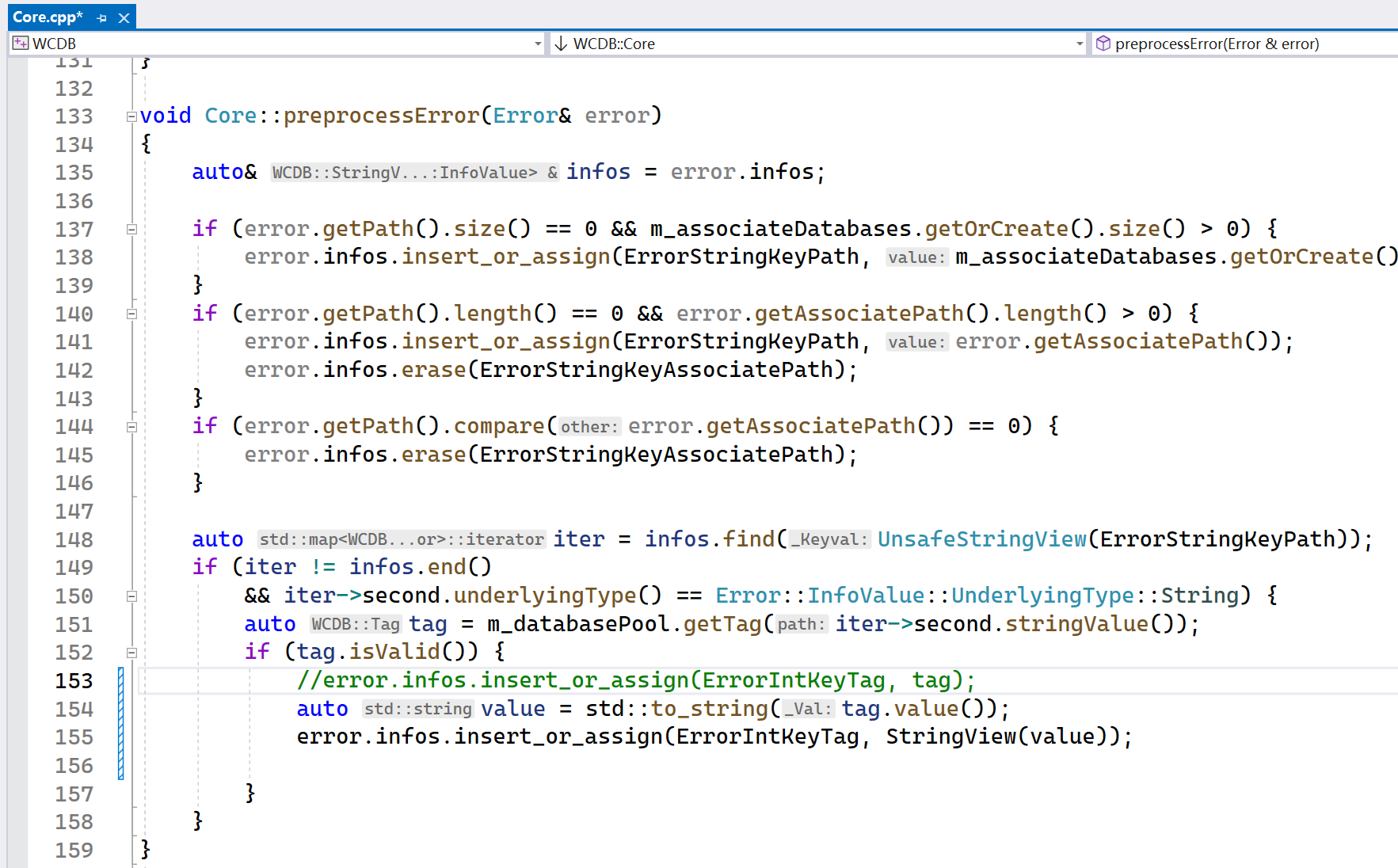The image size is (1398, 868).
Task: Click the changed-lines track bar beside line 154
Action: [120, 709]
